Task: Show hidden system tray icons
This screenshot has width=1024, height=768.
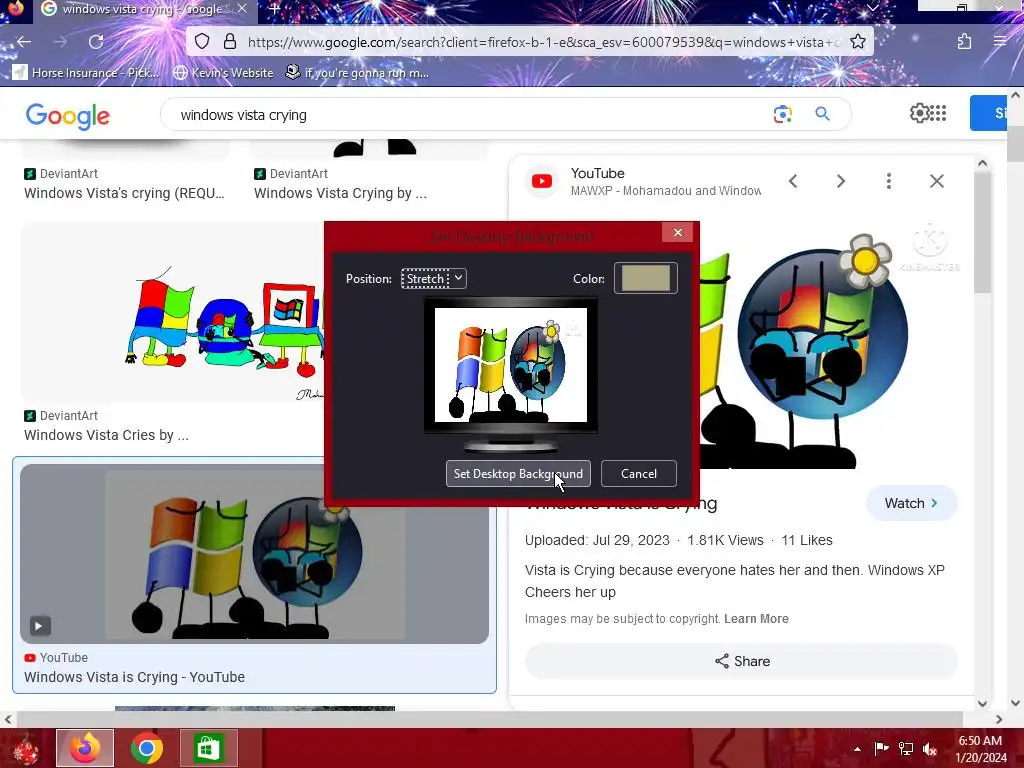Action: pyautogui.click(x=857, y=749)
